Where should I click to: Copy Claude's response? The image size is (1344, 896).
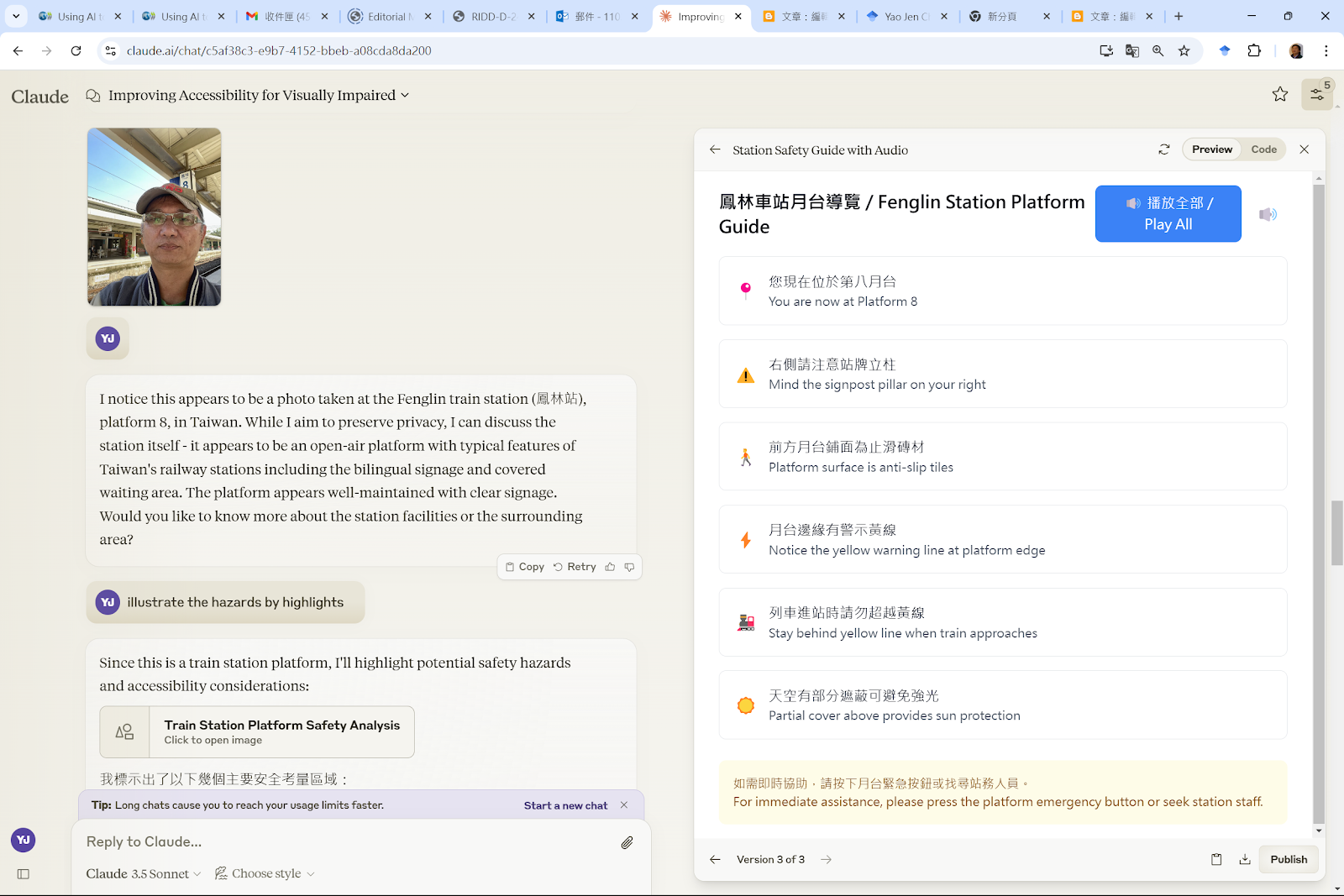(525, 567)
